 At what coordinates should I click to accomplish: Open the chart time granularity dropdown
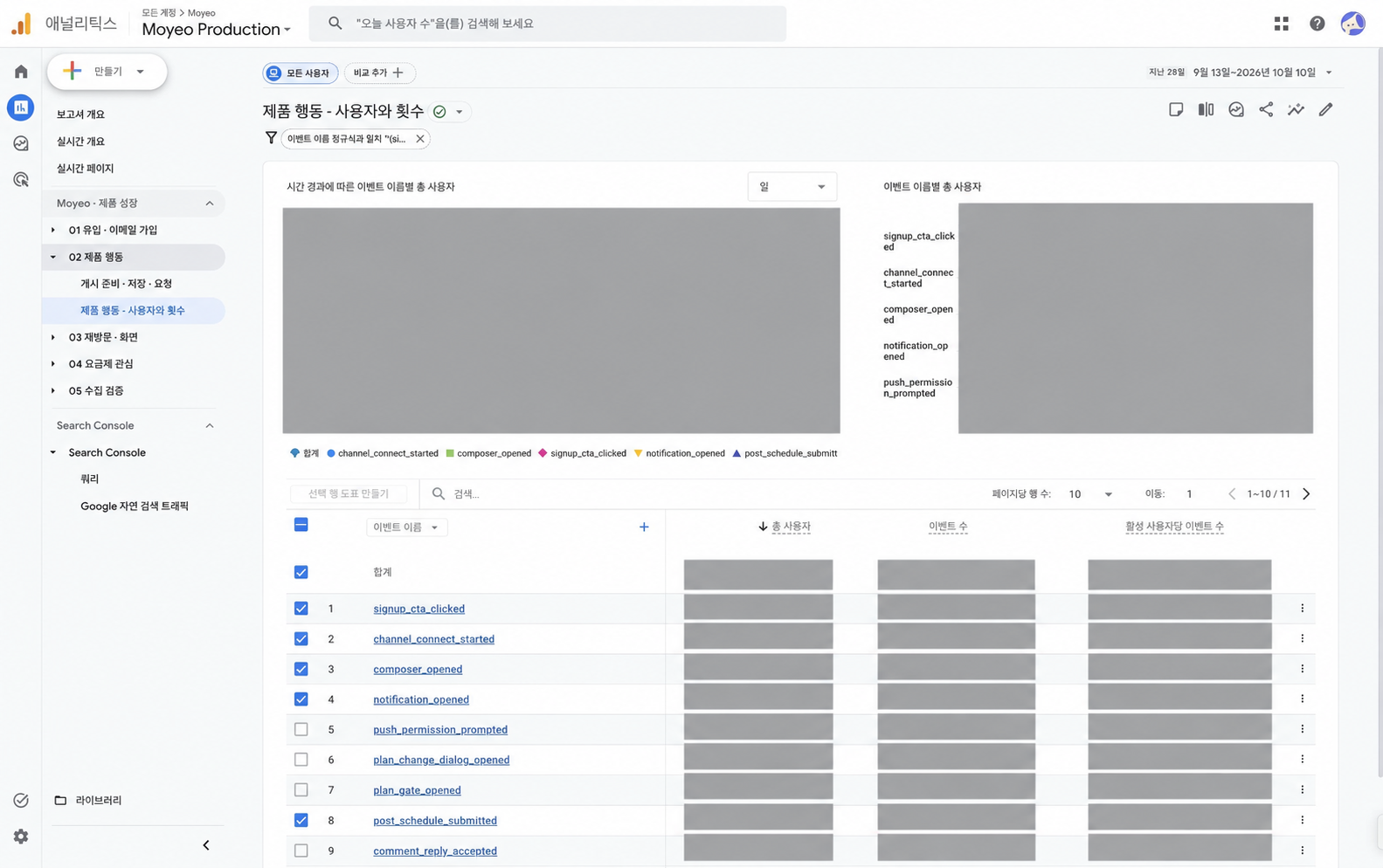point(792,187)
